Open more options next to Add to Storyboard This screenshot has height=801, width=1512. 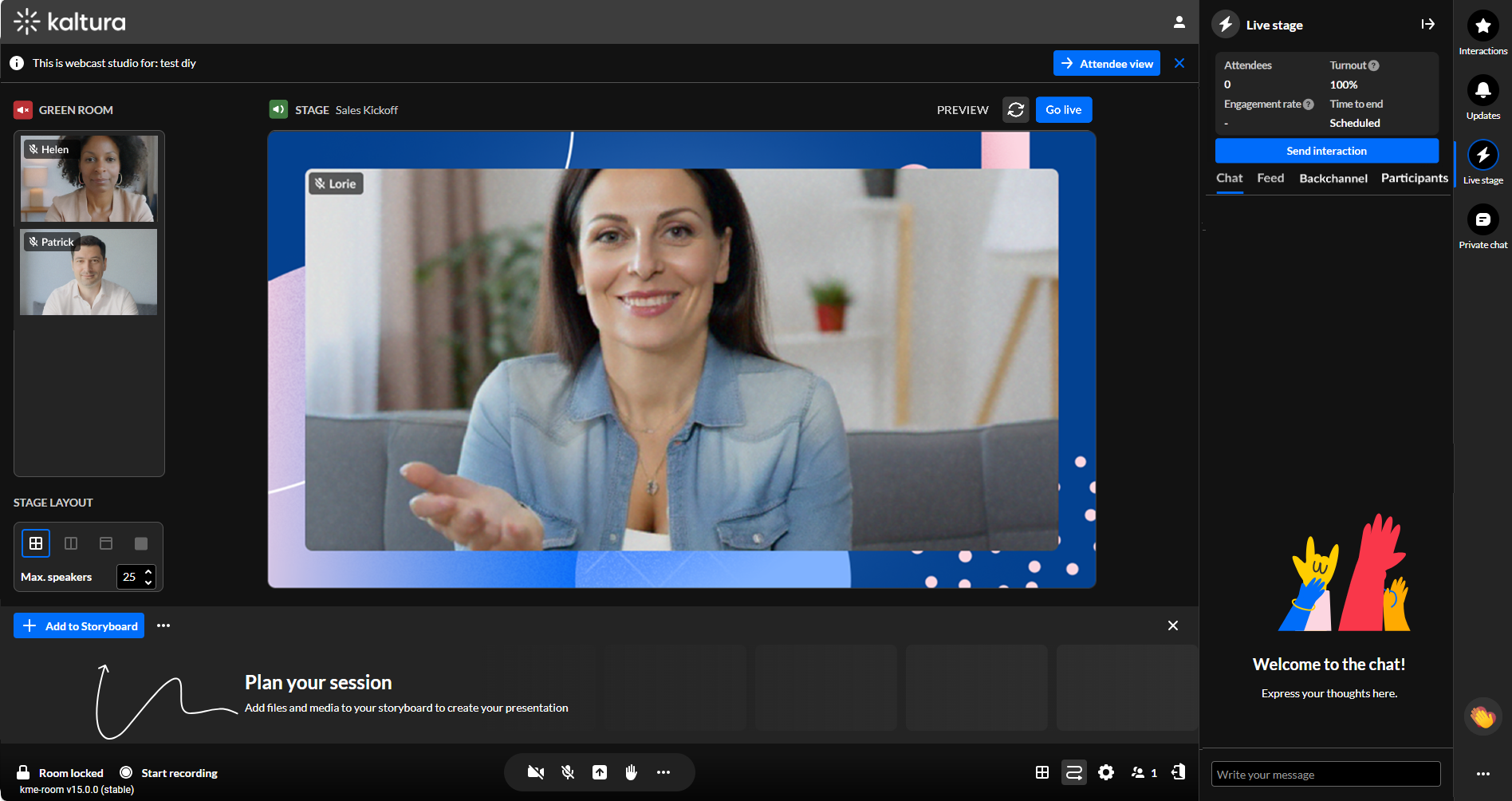(163, 625)
